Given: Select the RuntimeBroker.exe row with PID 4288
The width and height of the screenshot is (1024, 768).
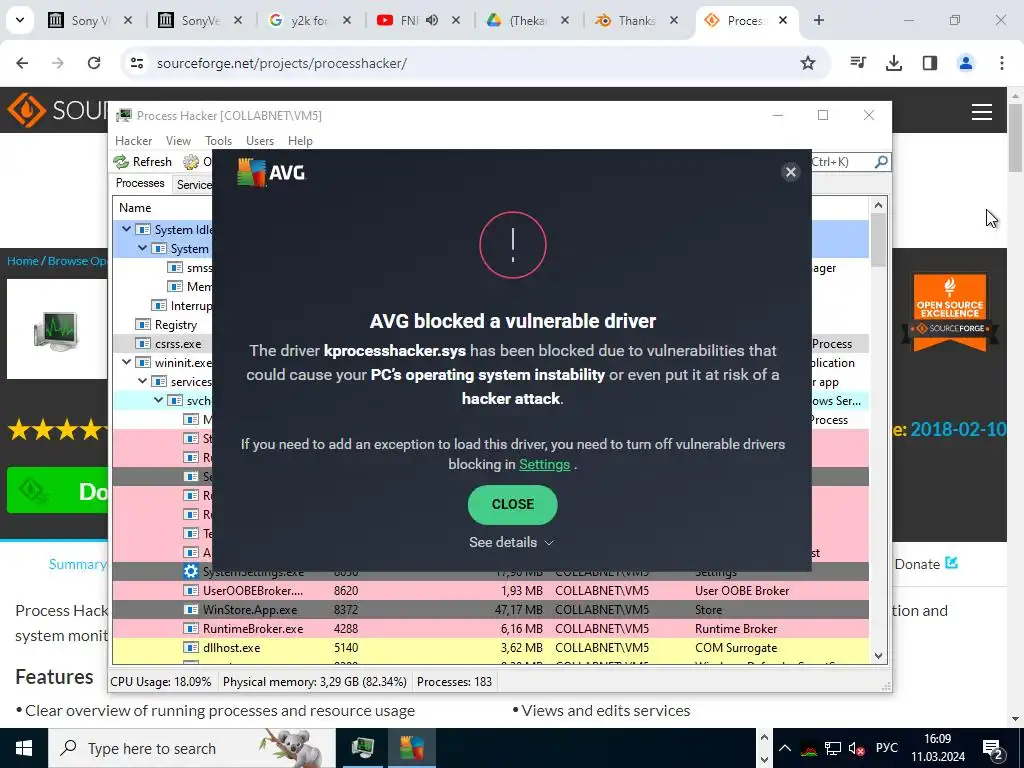Looking at the screenshot, I should pyautogui.click(x=490, y=628).
